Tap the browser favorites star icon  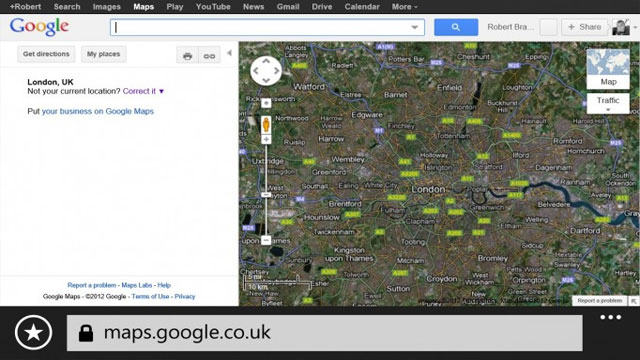(x=33, y=333)
